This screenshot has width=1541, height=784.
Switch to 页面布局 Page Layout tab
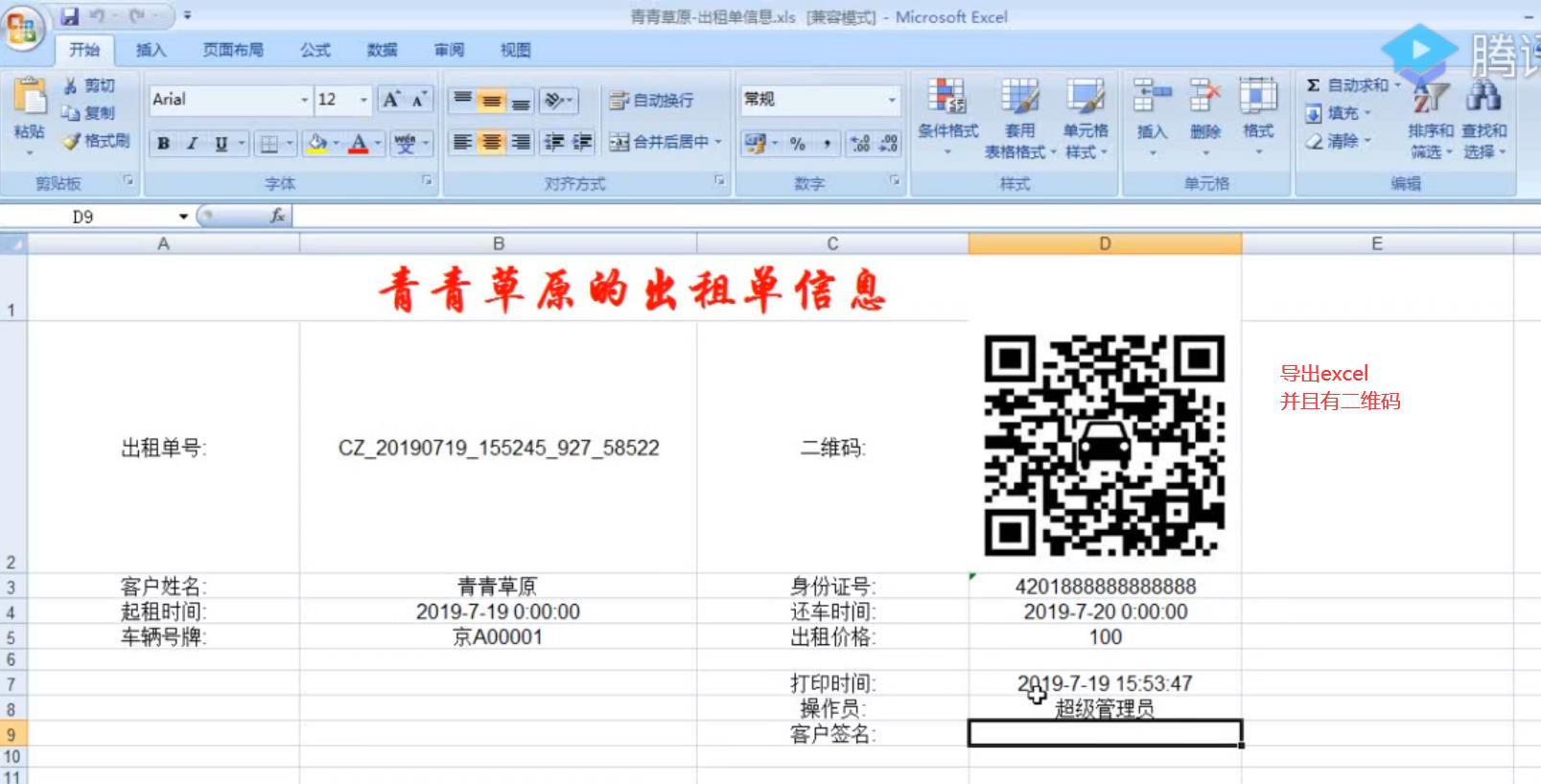click(x=233, y=50)
